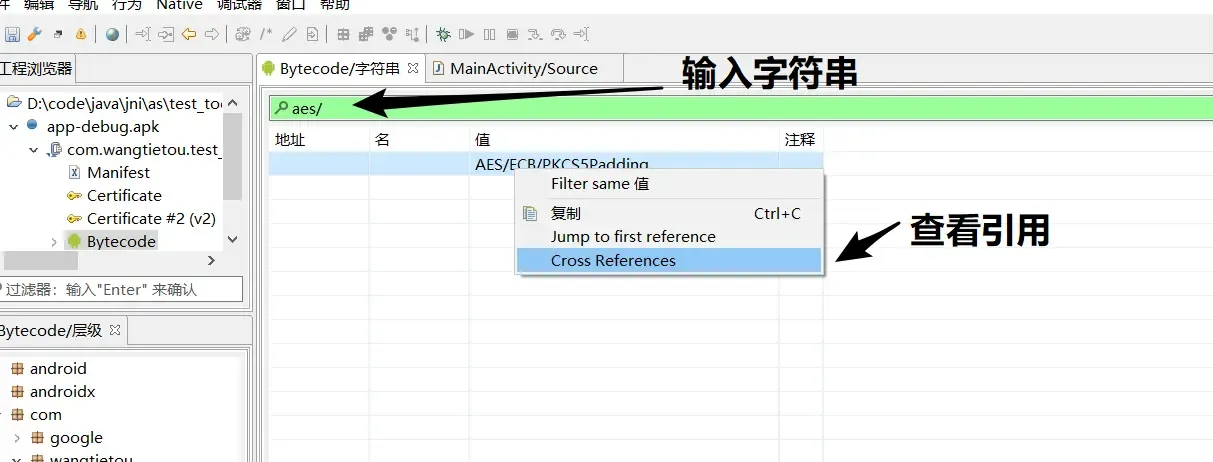Select the AES/ECB/PKCS5Padding string row

click(x=545, y=164)
